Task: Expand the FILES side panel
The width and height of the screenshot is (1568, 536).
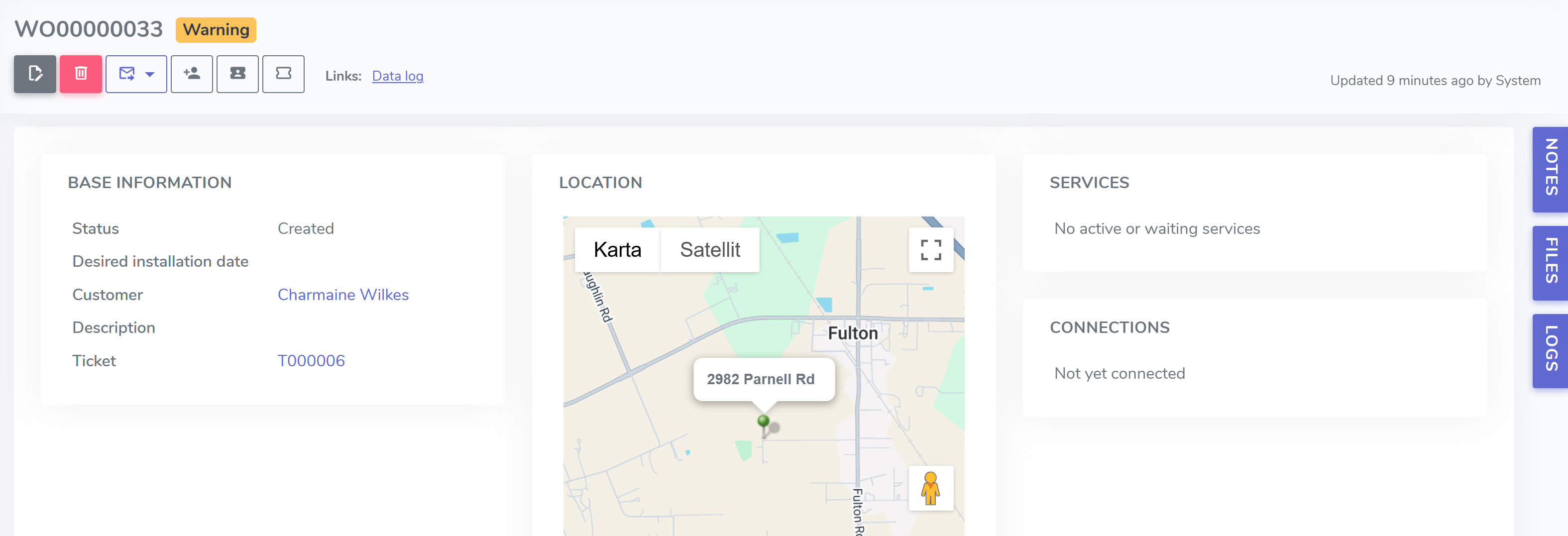Action: coord(1551,262)
